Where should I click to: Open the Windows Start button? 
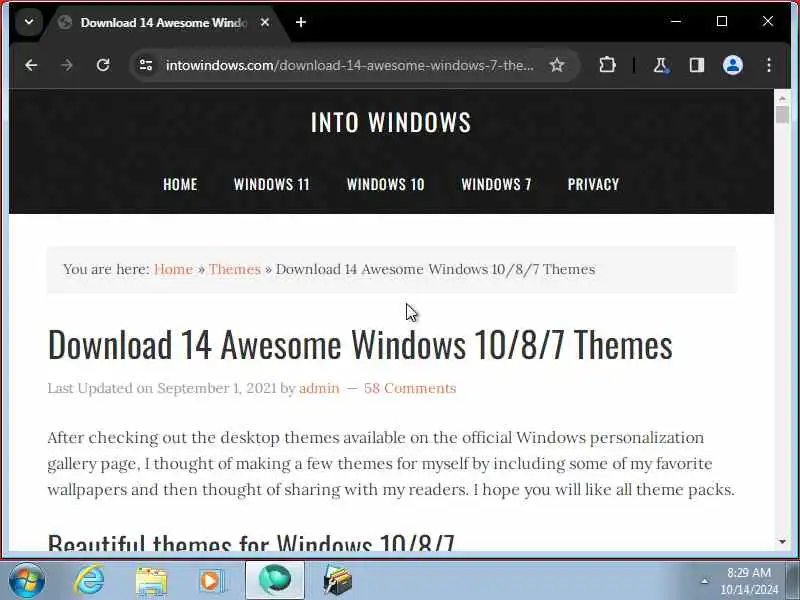tap(27, 580)
